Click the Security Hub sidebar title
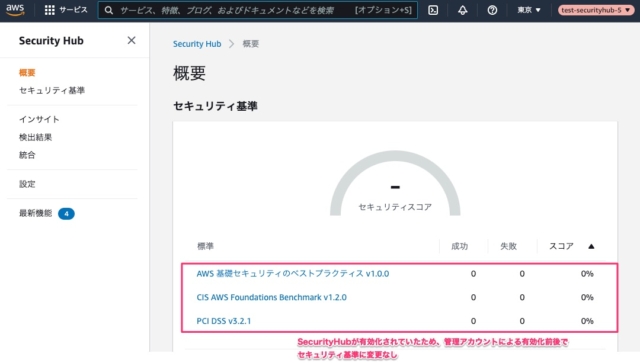The image size is (640, 363). pyautogui.click(x=51, y=40)
